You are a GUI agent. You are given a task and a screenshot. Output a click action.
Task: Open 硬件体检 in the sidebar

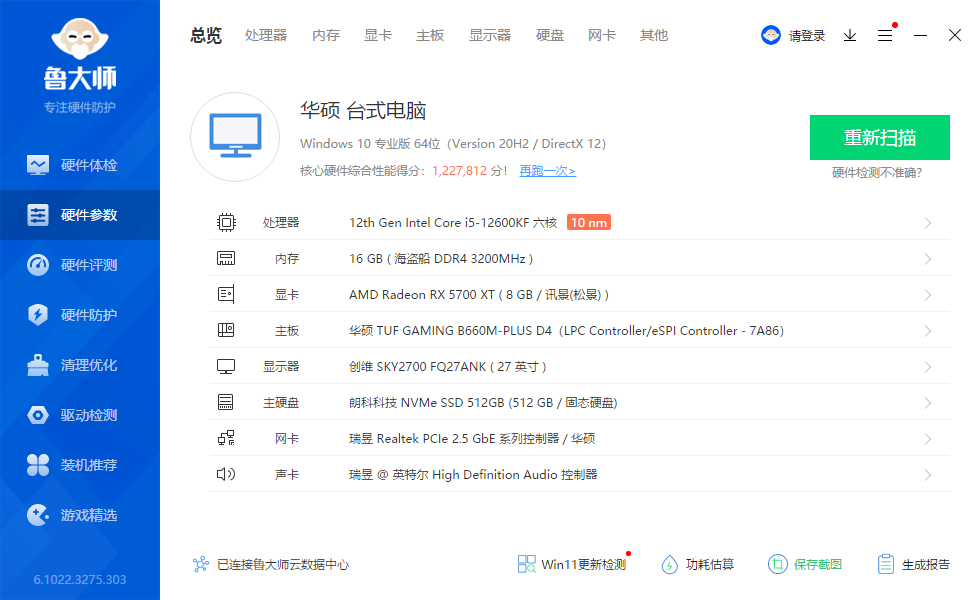[x=80, y=165]
